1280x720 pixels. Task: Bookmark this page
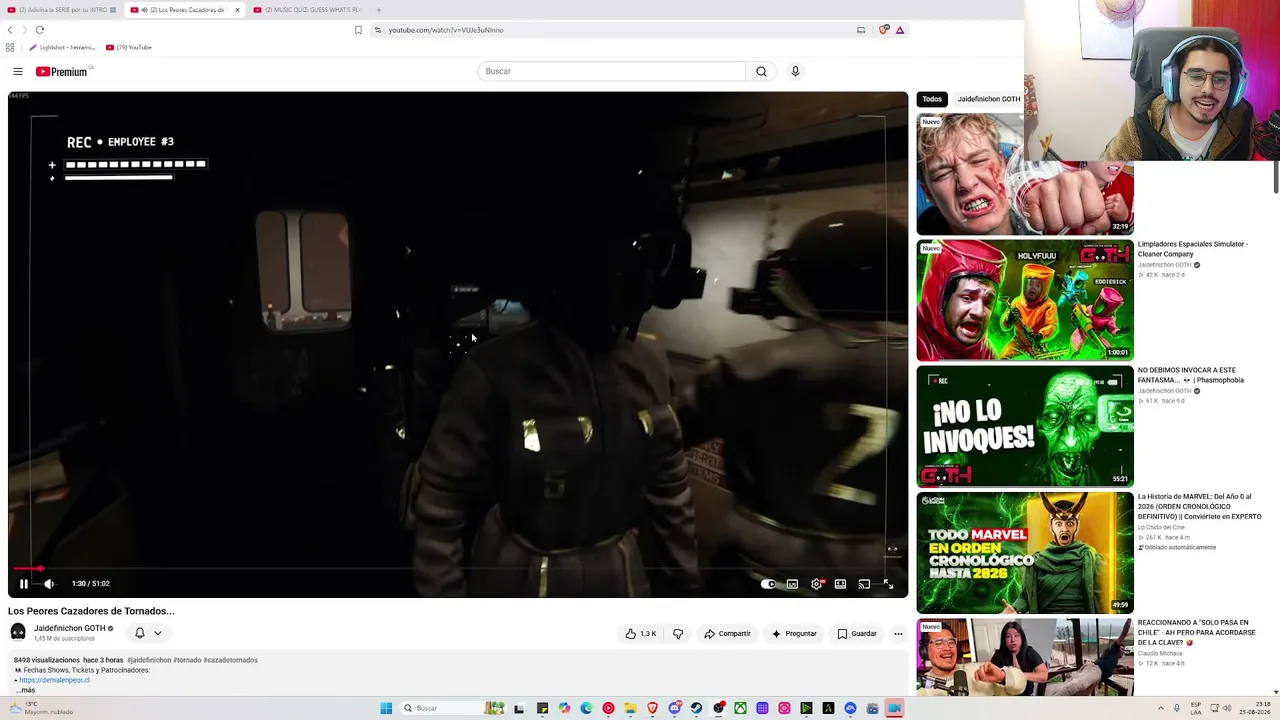(358, 30)
